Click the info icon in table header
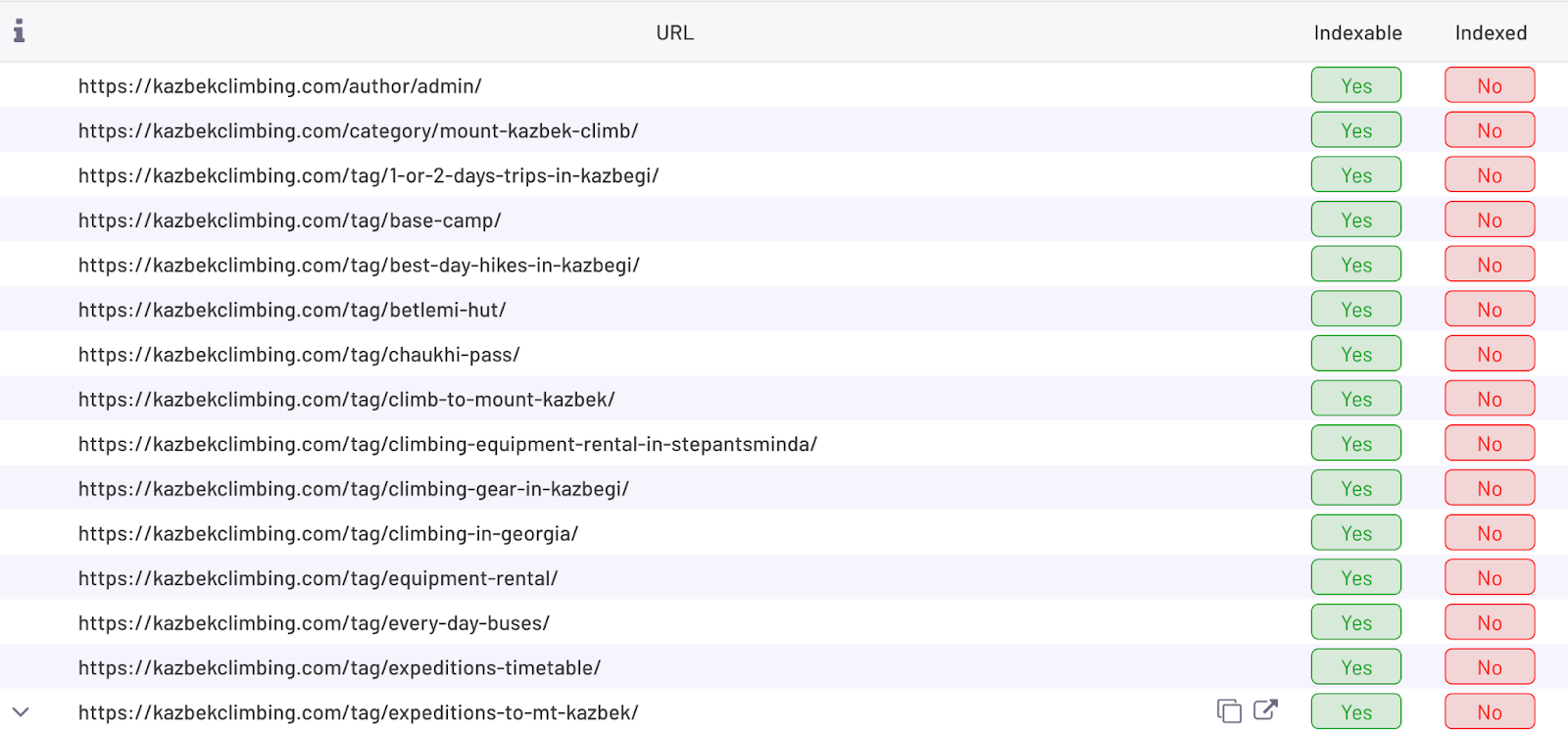This screenshot has height=733, width=1568. coord(19,31)
